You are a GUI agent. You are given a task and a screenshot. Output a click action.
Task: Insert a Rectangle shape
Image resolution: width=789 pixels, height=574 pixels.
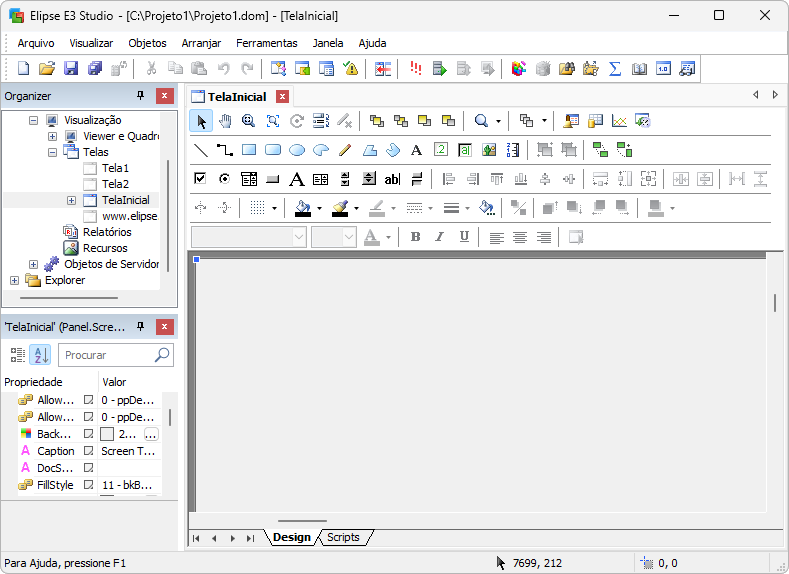click(249, 150)
